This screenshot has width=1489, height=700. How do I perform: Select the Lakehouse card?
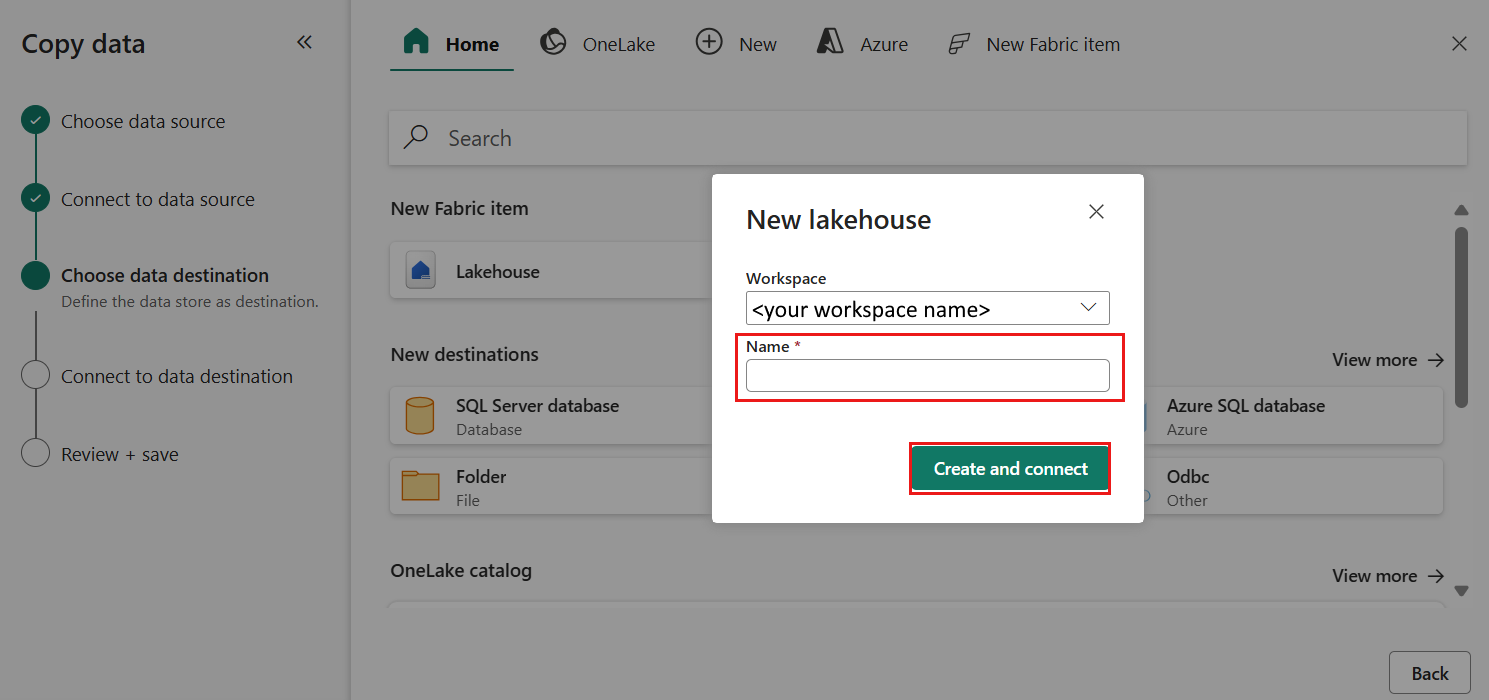click(x=551, y=271)
